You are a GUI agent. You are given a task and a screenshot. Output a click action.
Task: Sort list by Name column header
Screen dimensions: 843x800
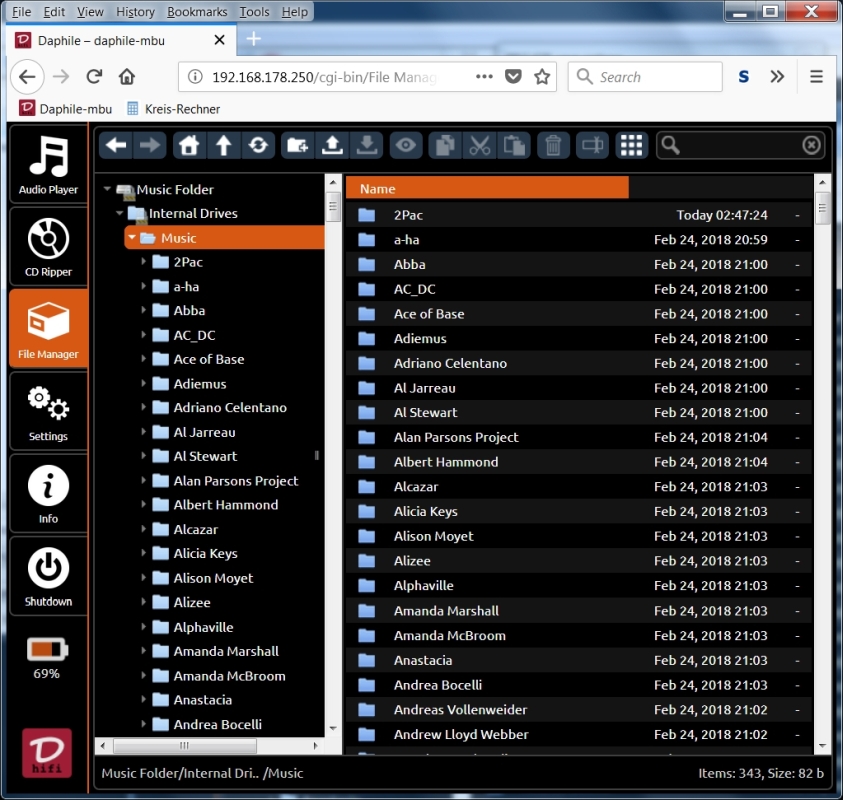click(x=487, y=189)
